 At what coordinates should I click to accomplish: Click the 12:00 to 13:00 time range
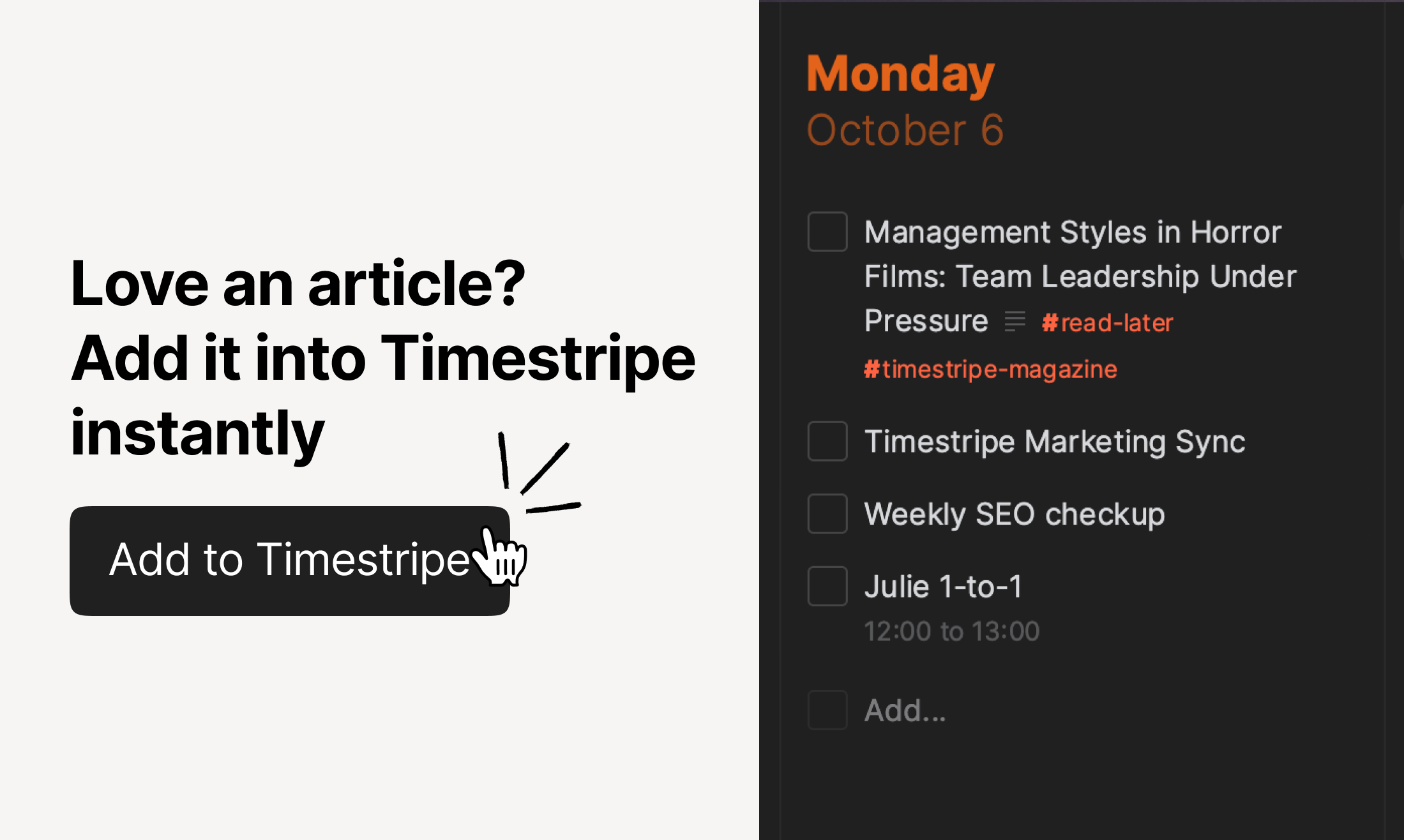(951, 631)
